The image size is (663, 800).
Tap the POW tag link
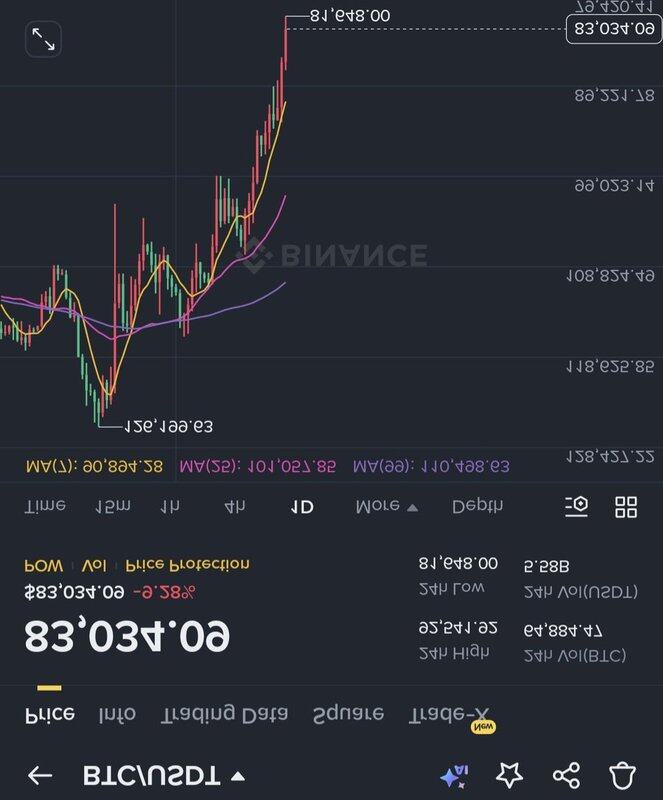[43, 565]
